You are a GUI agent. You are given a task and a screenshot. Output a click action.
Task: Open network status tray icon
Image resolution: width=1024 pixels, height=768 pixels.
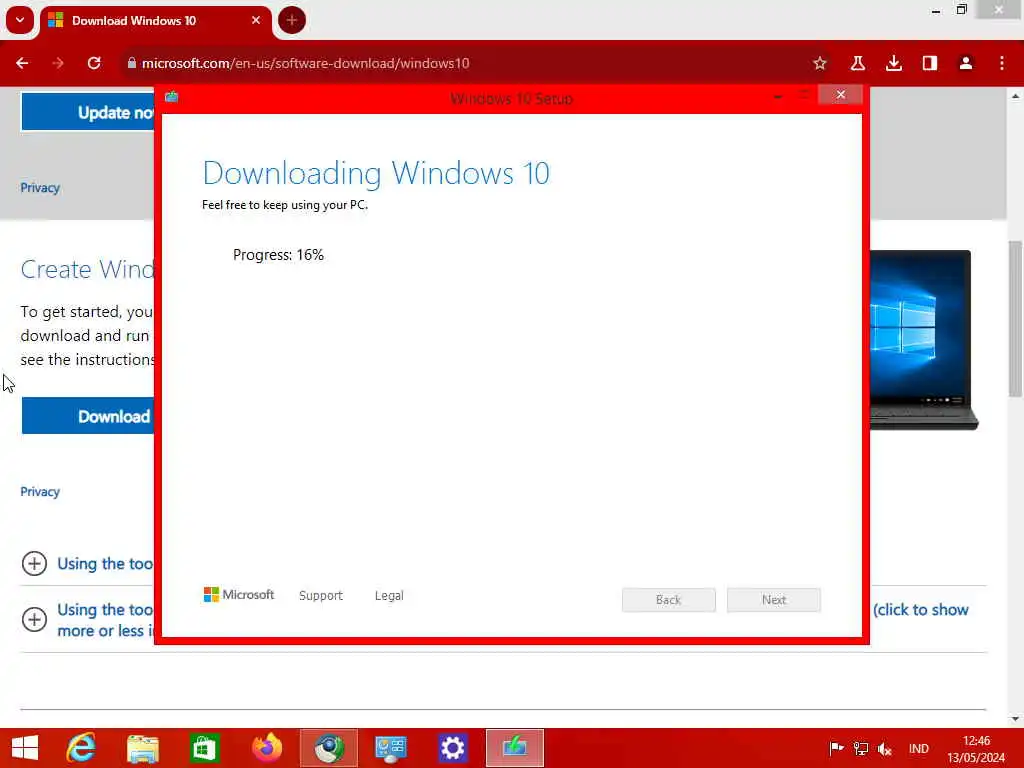click(x=861, y=748)
